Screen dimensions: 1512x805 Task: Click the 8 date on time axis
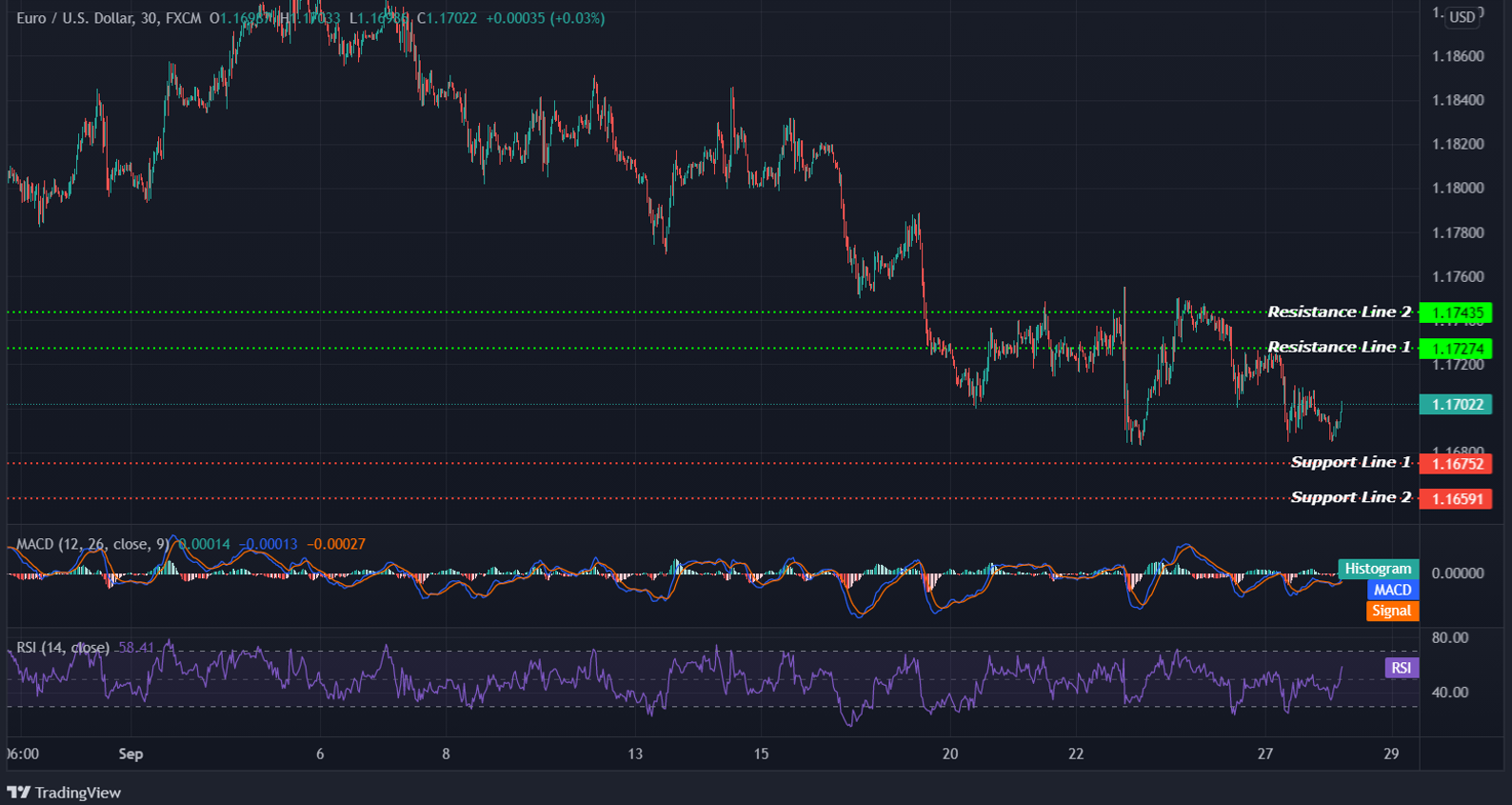click(x=446, y=754)
